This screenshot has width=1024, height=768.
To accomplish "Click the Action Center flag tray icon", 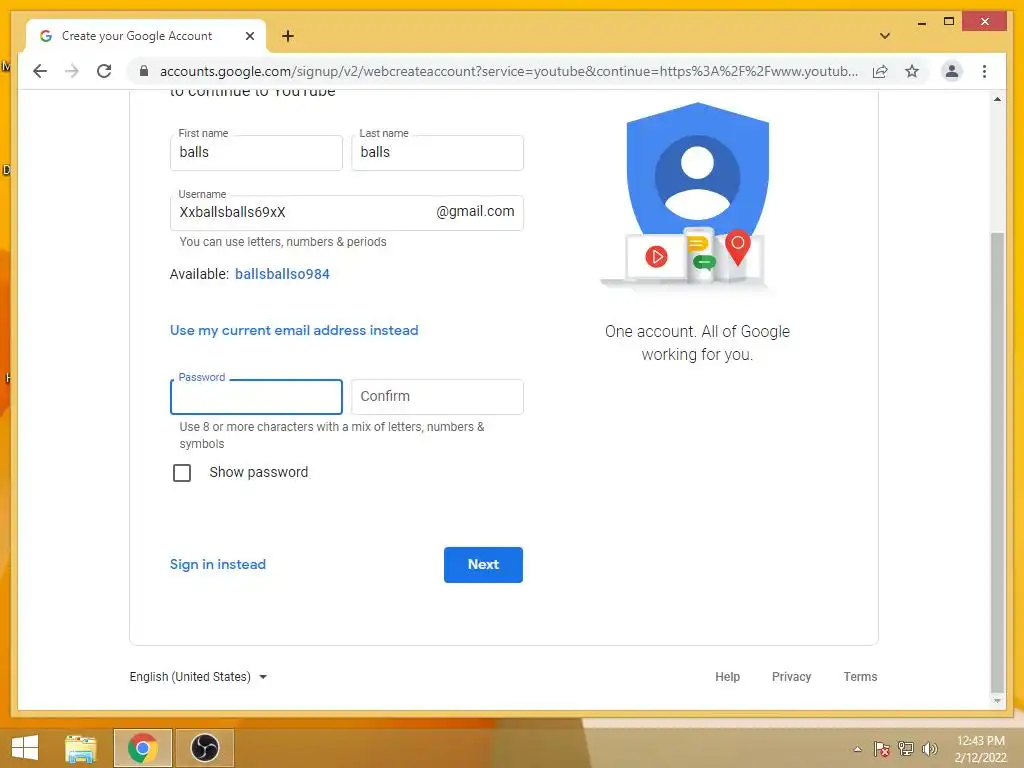I will [881, 749].
